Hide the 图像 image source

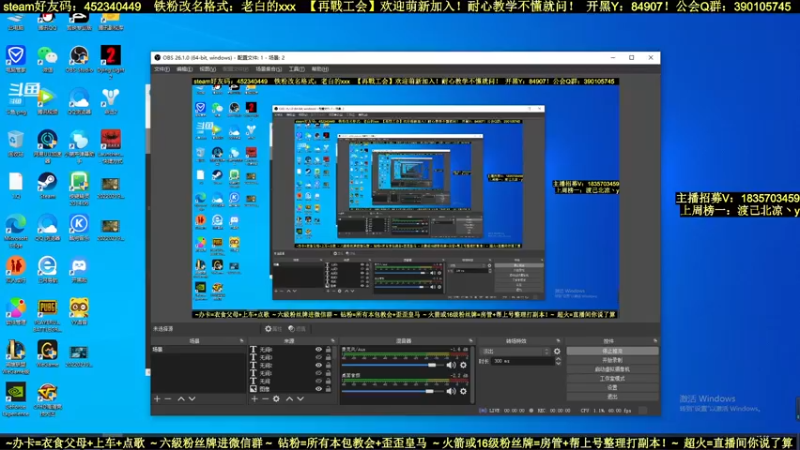click(x=318, y=389)
